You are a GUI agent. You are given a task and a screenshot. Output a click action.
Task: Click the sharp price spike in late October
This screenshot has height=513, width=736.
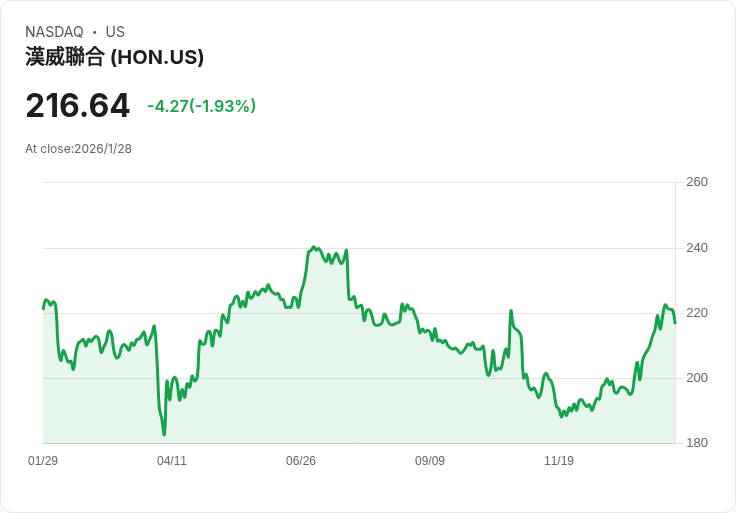[x=511, y=311]
